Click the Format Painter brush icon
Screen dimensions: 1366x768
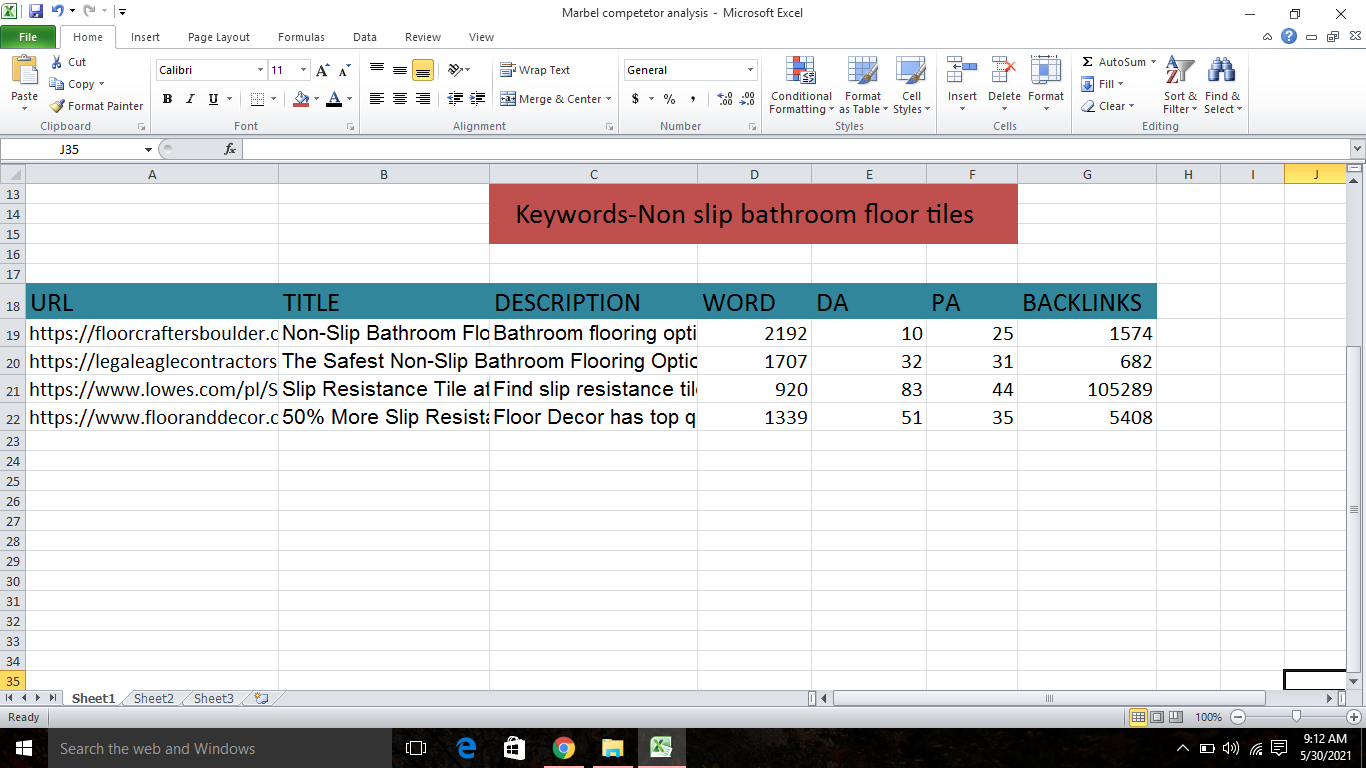click(58, 106)
